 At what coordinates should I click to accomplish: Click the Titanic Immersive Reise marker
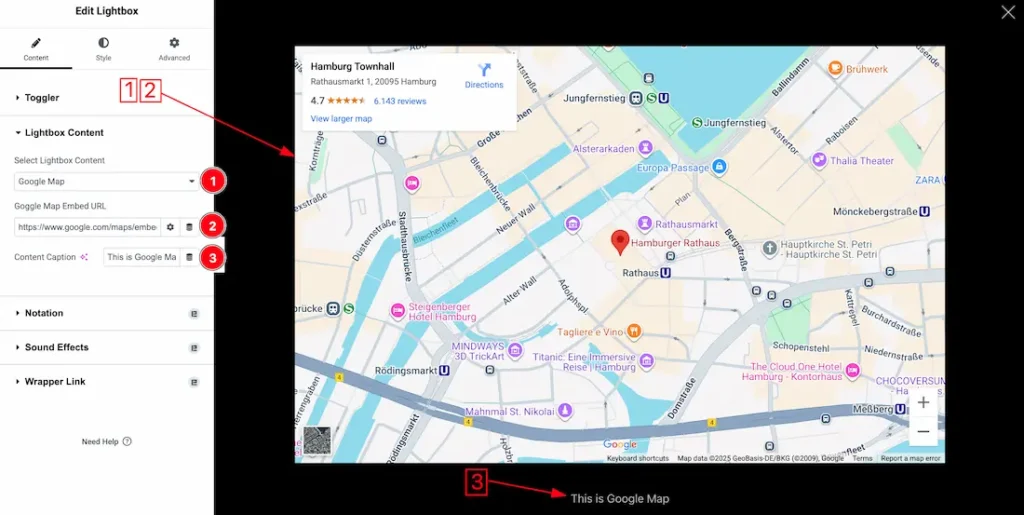[647, 360]
